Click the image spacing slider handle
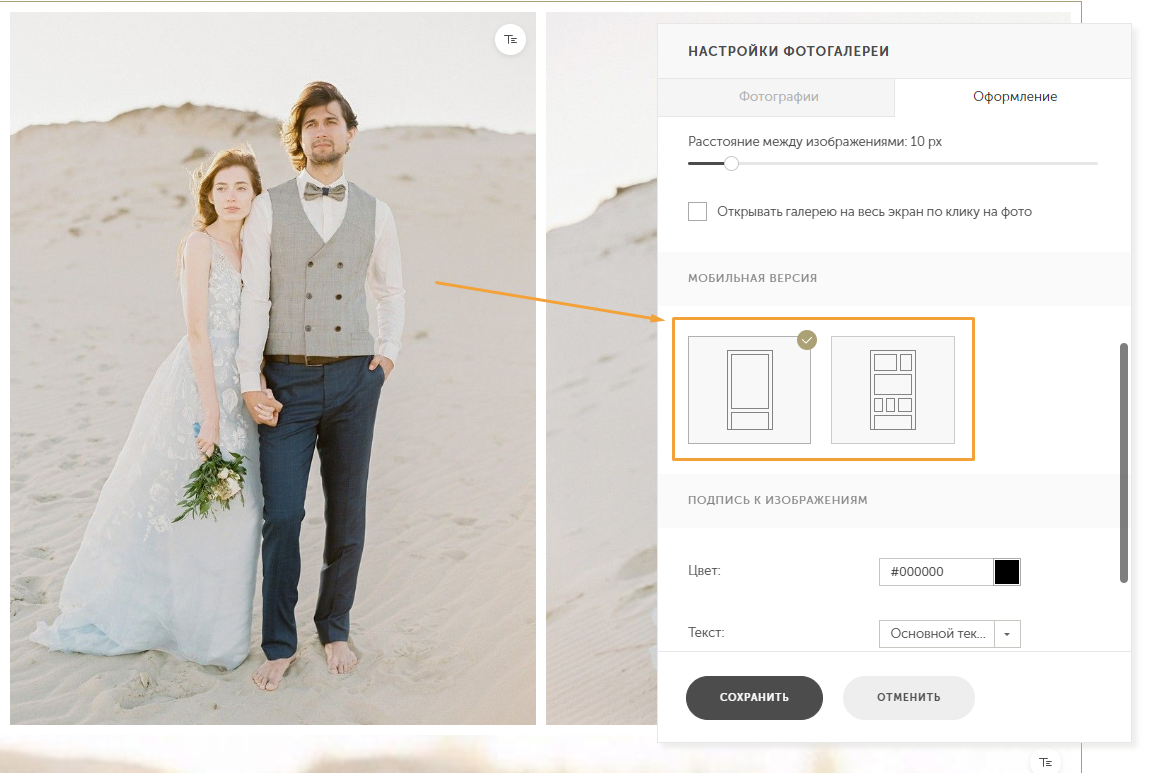The width and height of the screenshot is (1170, 773). point(731,163)
